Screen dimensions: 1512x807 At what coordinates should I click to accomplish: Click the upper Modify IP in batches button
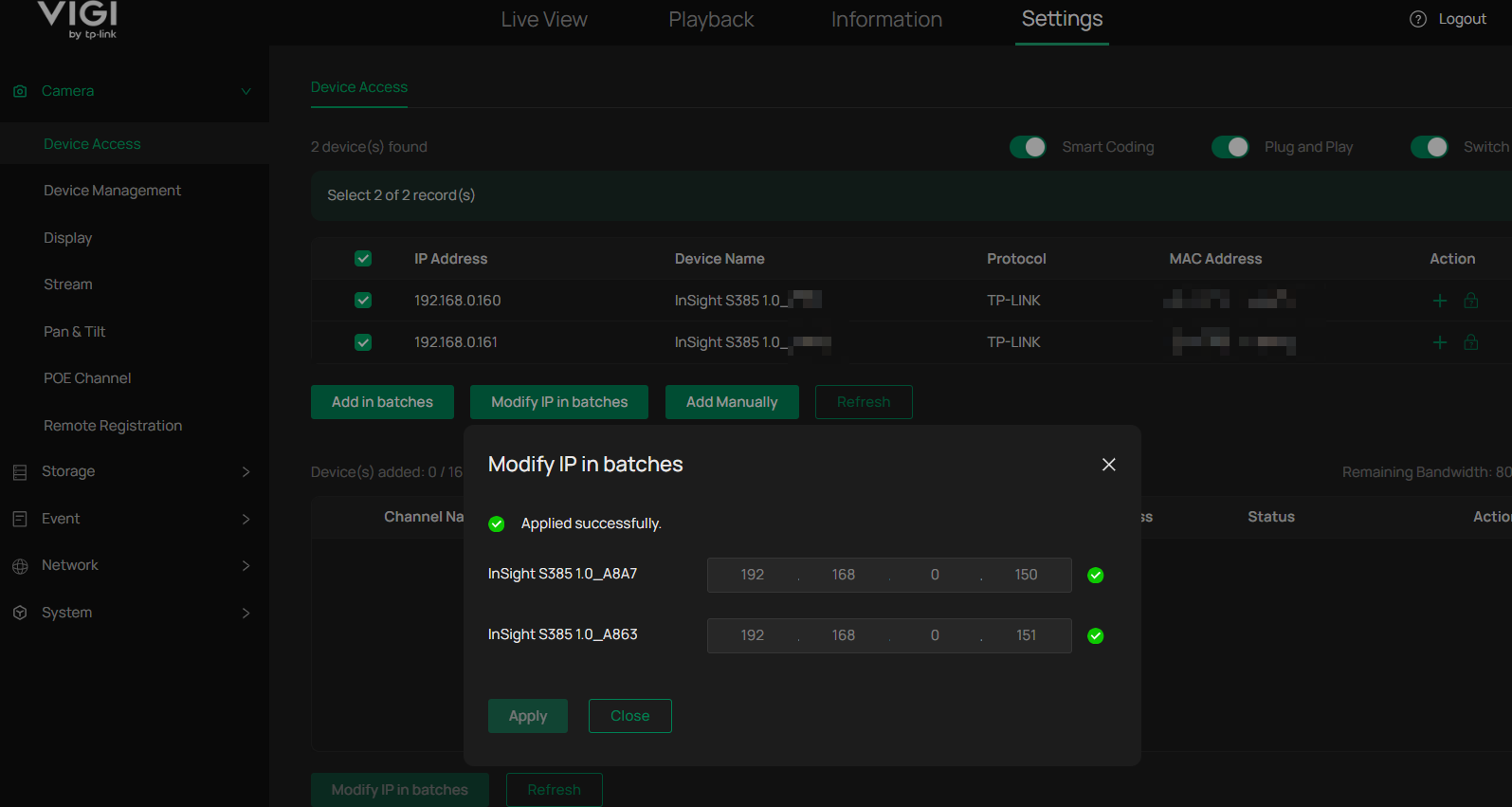pyautogui.click(x=559, y=402)
